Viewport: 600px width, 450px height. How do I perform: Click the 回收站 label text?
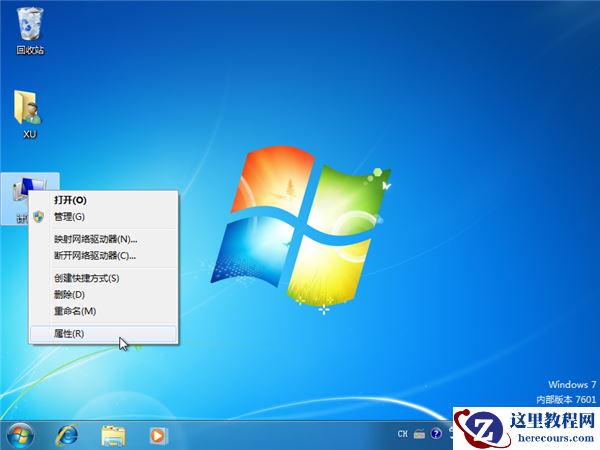[30, 50]
